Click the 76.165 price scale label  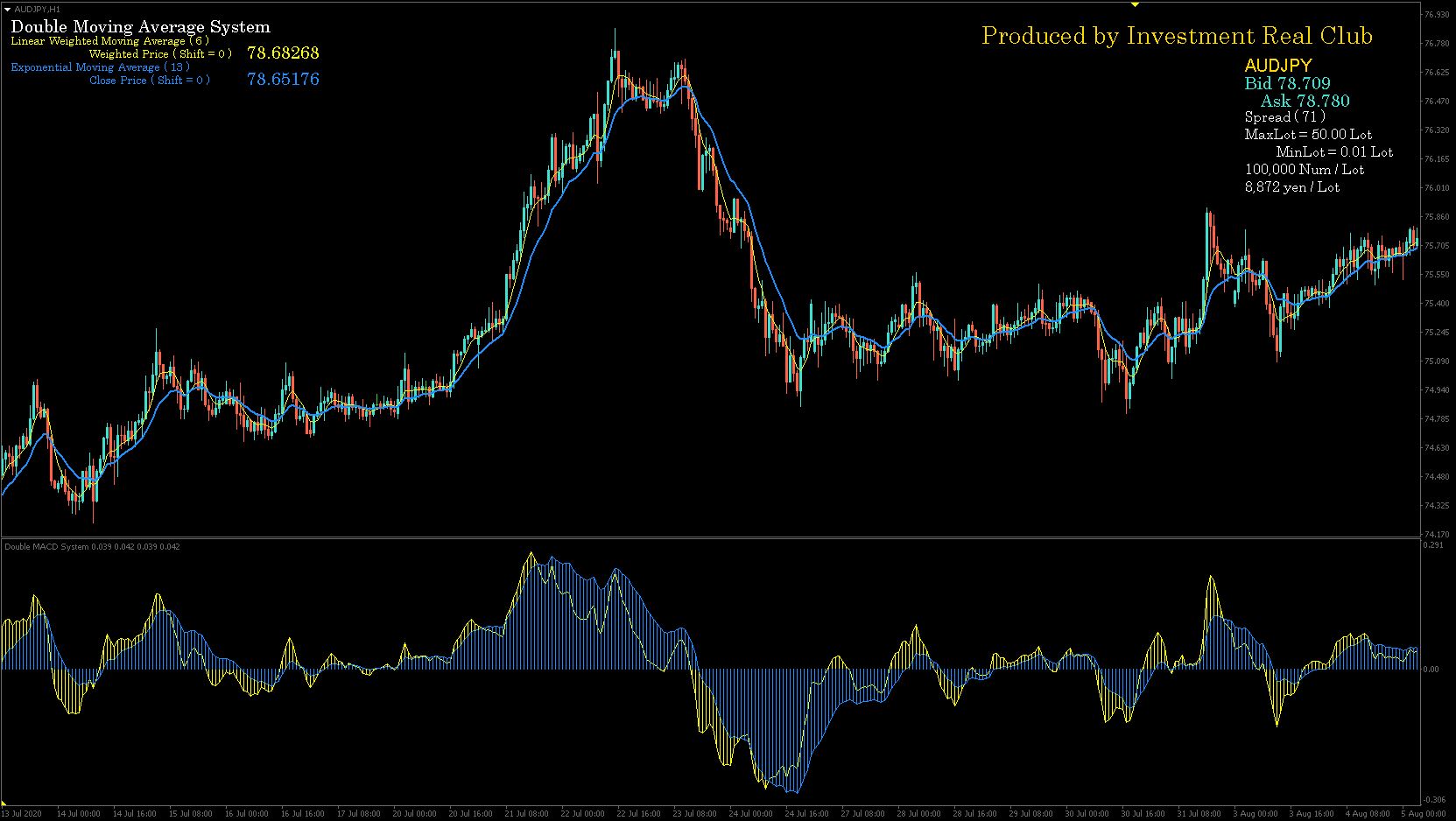(x=1436, y=159)
